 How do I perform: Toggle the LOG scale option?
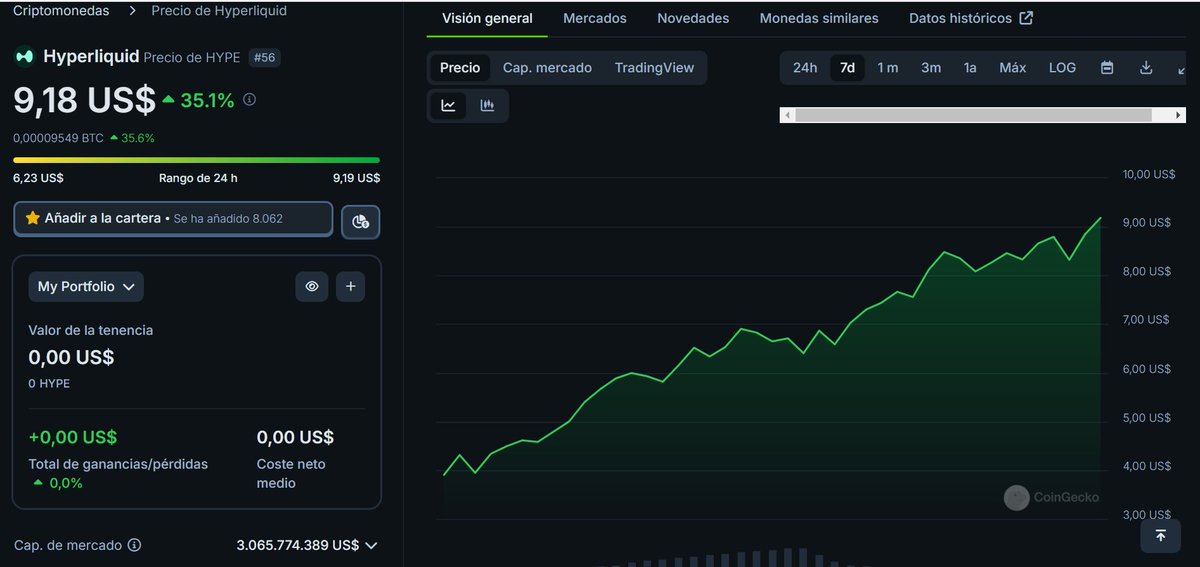(x=1062, y=68)
